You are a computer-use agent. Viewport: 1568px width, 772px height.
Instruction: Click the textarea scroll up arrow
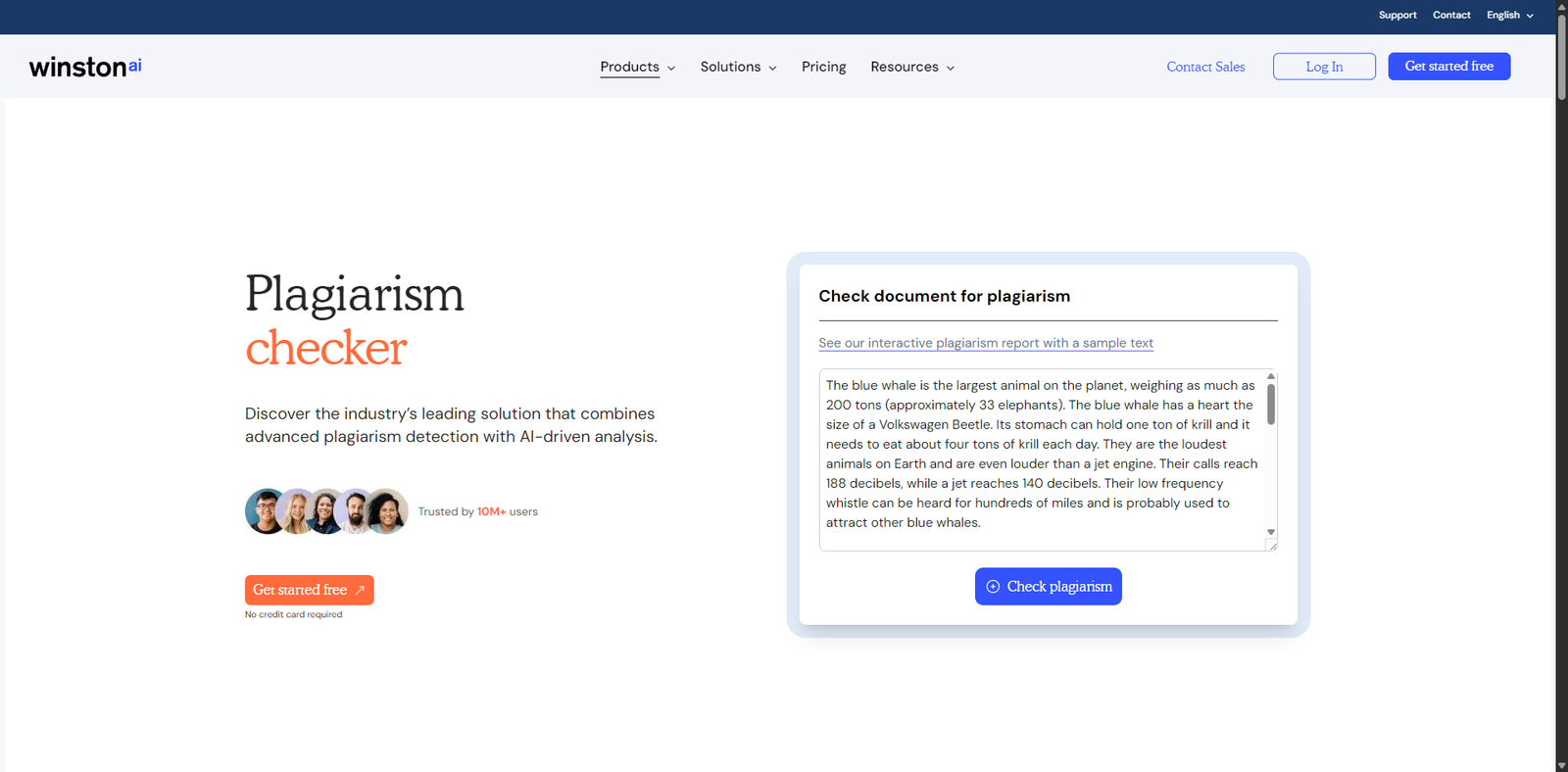[x=1271, y=376]
